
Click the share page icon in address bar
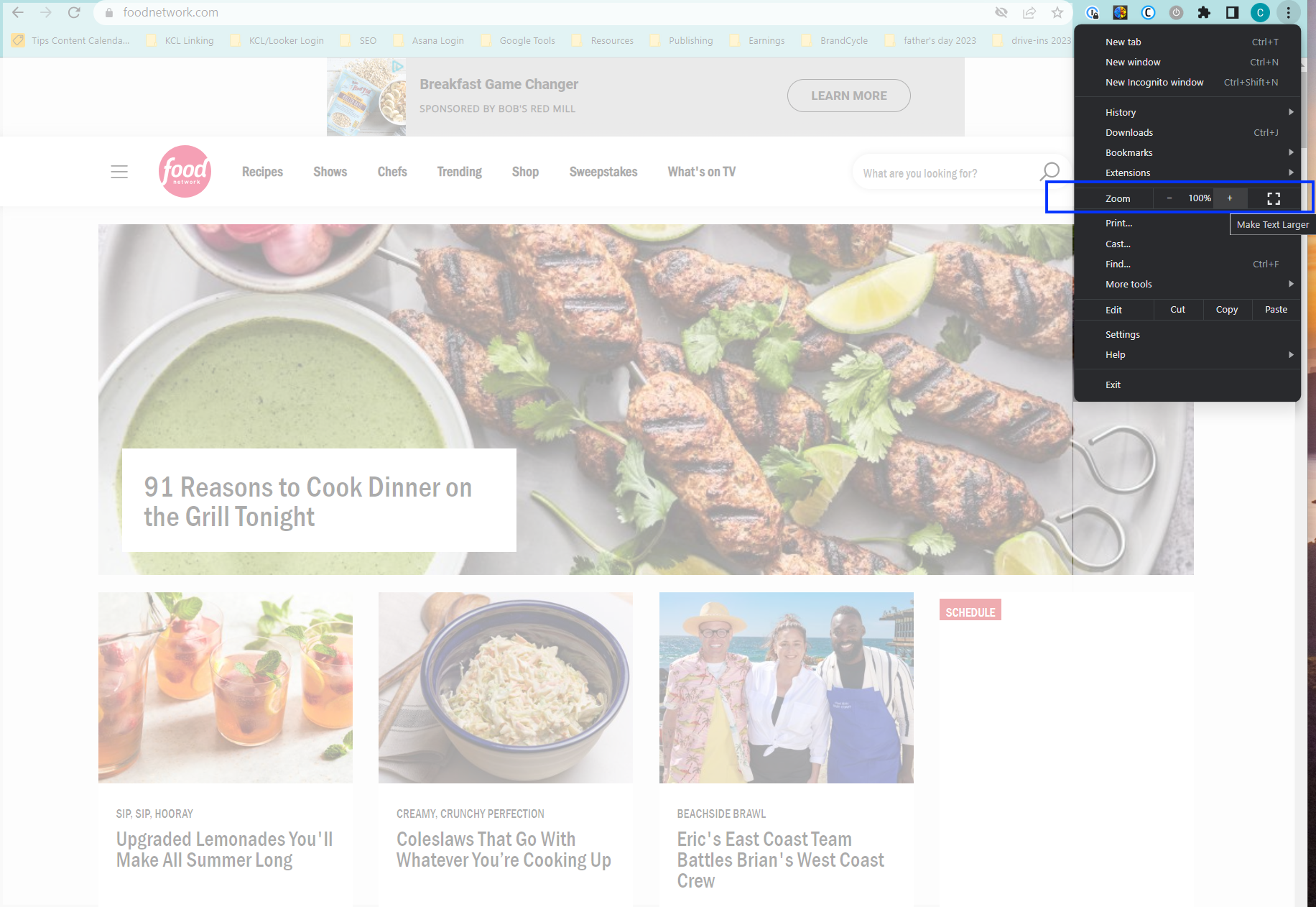[1029, 12]
